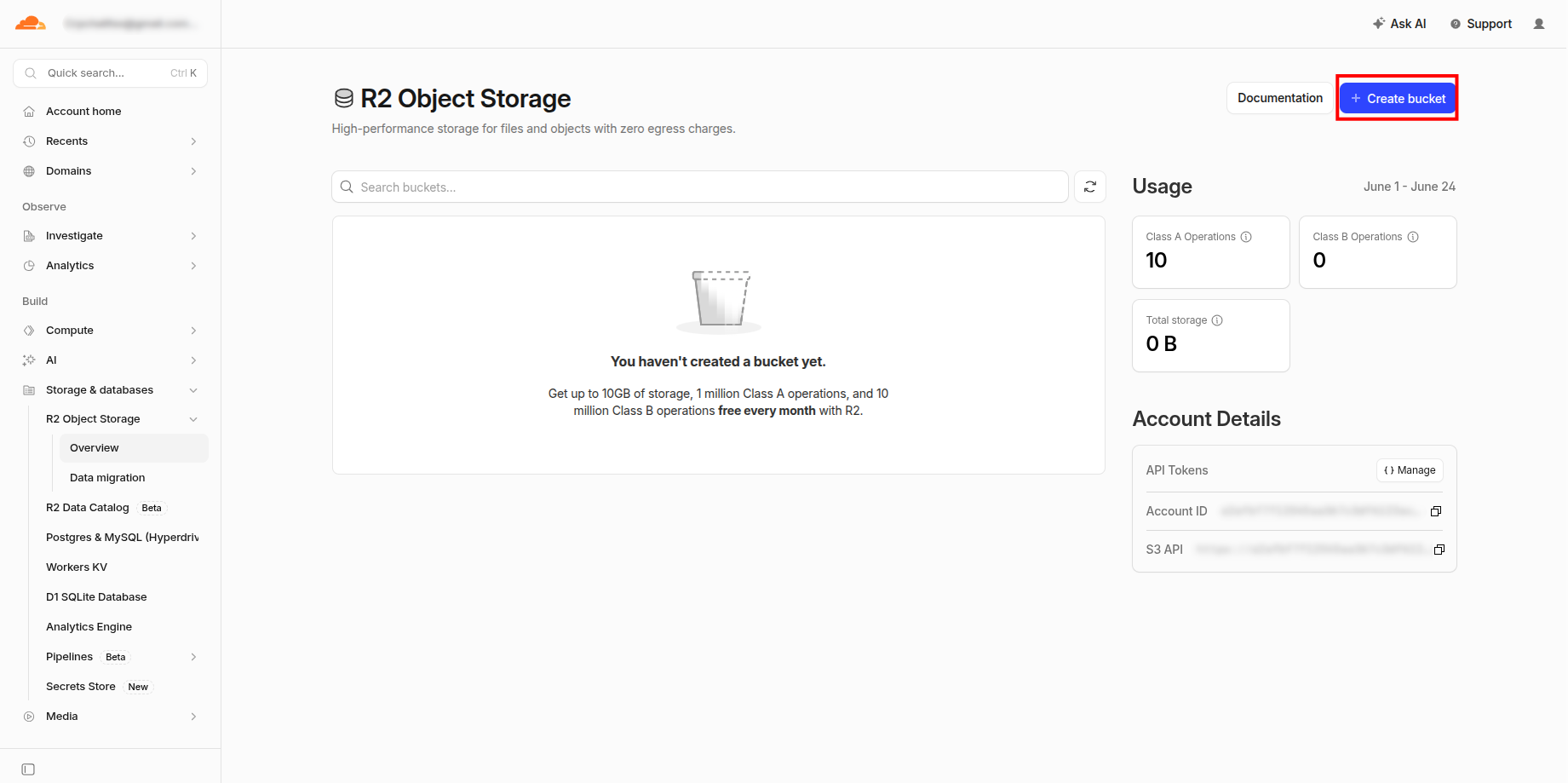Expand the AI section chevron

pyautogui.click(x=193, y=360)
